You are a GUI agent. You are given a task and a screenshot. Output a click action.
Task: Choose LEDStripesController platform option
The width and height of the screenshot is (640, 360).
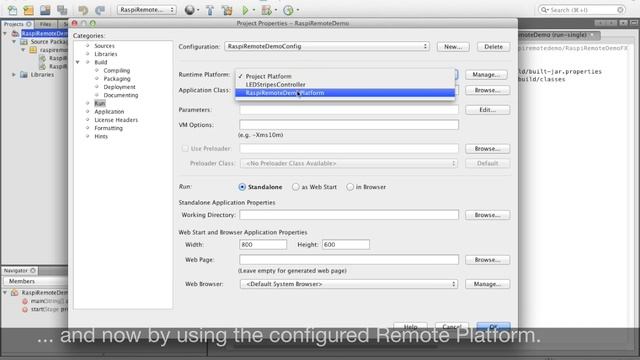coord(345,84)
